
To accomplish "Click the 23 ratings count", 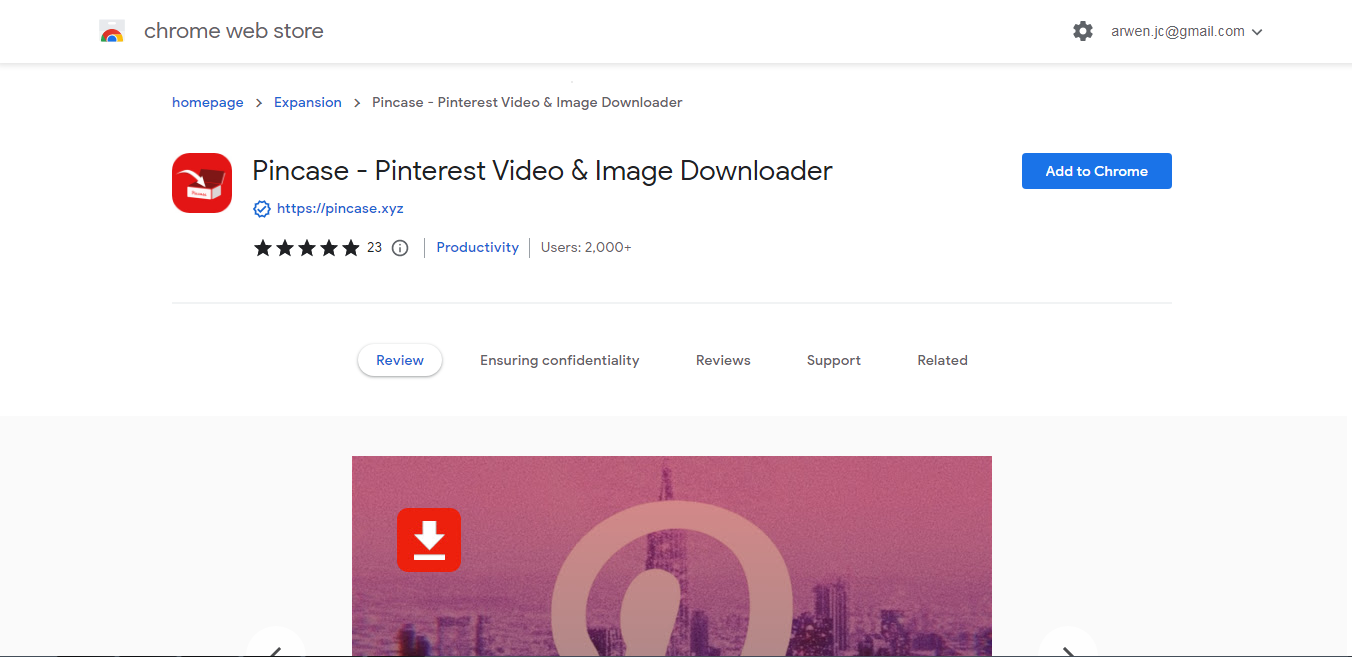I will click(374, 247).
